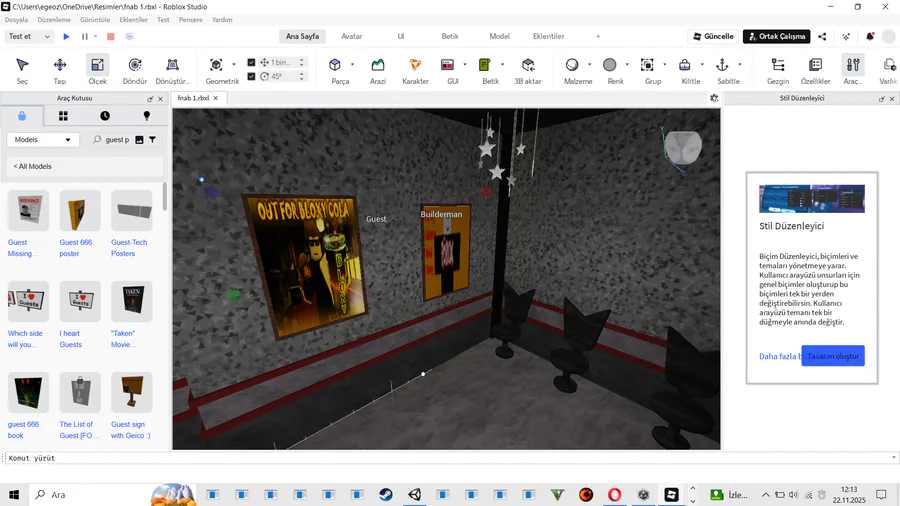This screenshot has height=506, width=900.
Task: Expand the GUI dropdown arrow
Action: coord(464,64)
